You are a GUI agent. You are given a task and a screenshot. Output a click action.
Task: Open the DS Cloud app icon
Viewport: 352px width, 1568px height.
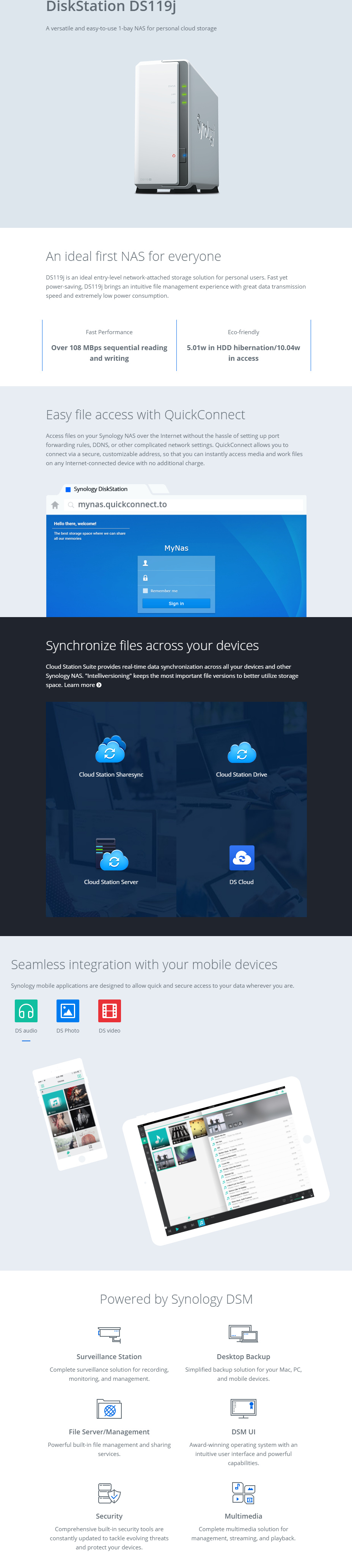[242, 857]
